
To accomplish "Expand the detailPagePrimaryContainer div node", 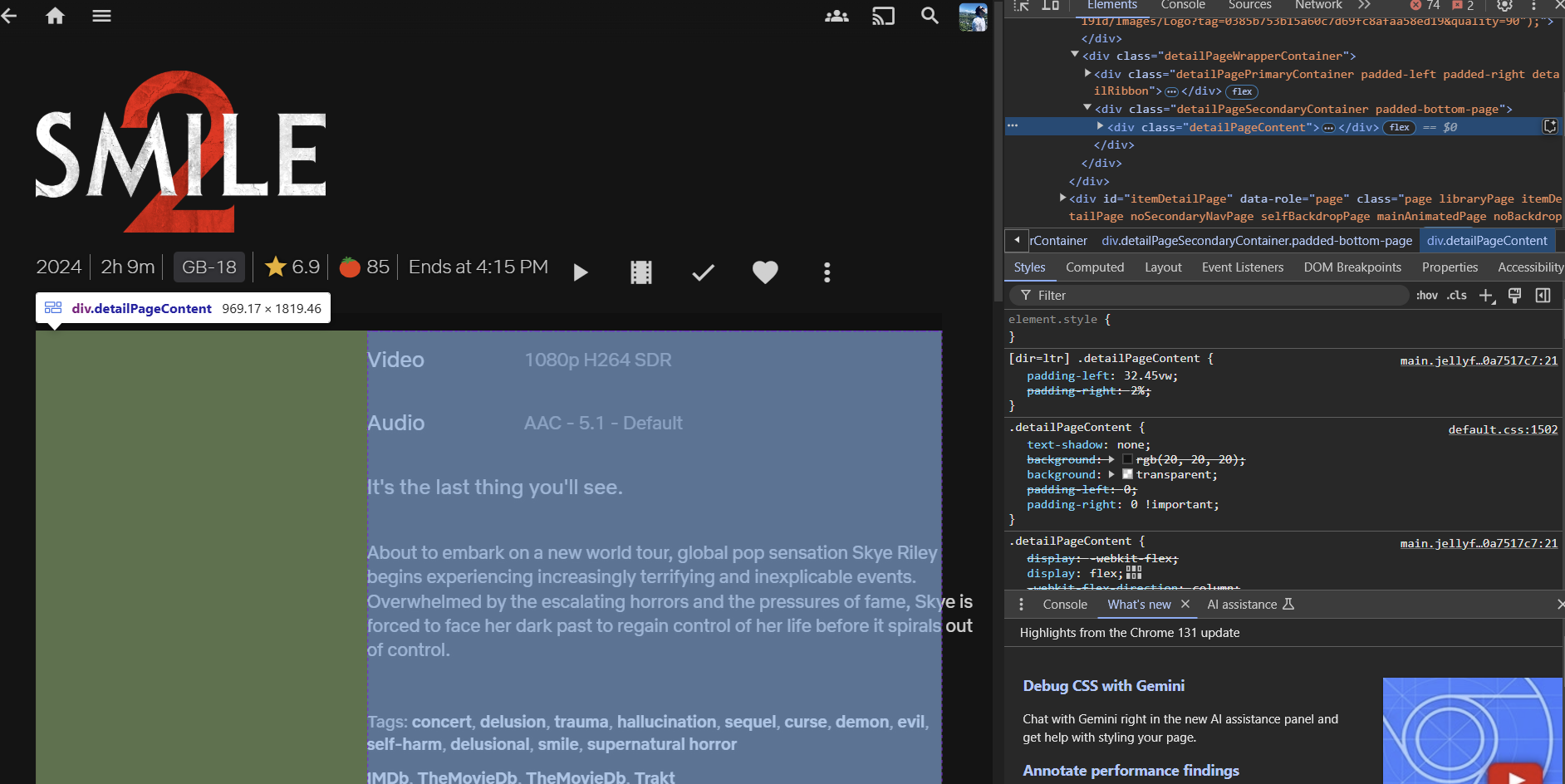I will (1087, 73).
